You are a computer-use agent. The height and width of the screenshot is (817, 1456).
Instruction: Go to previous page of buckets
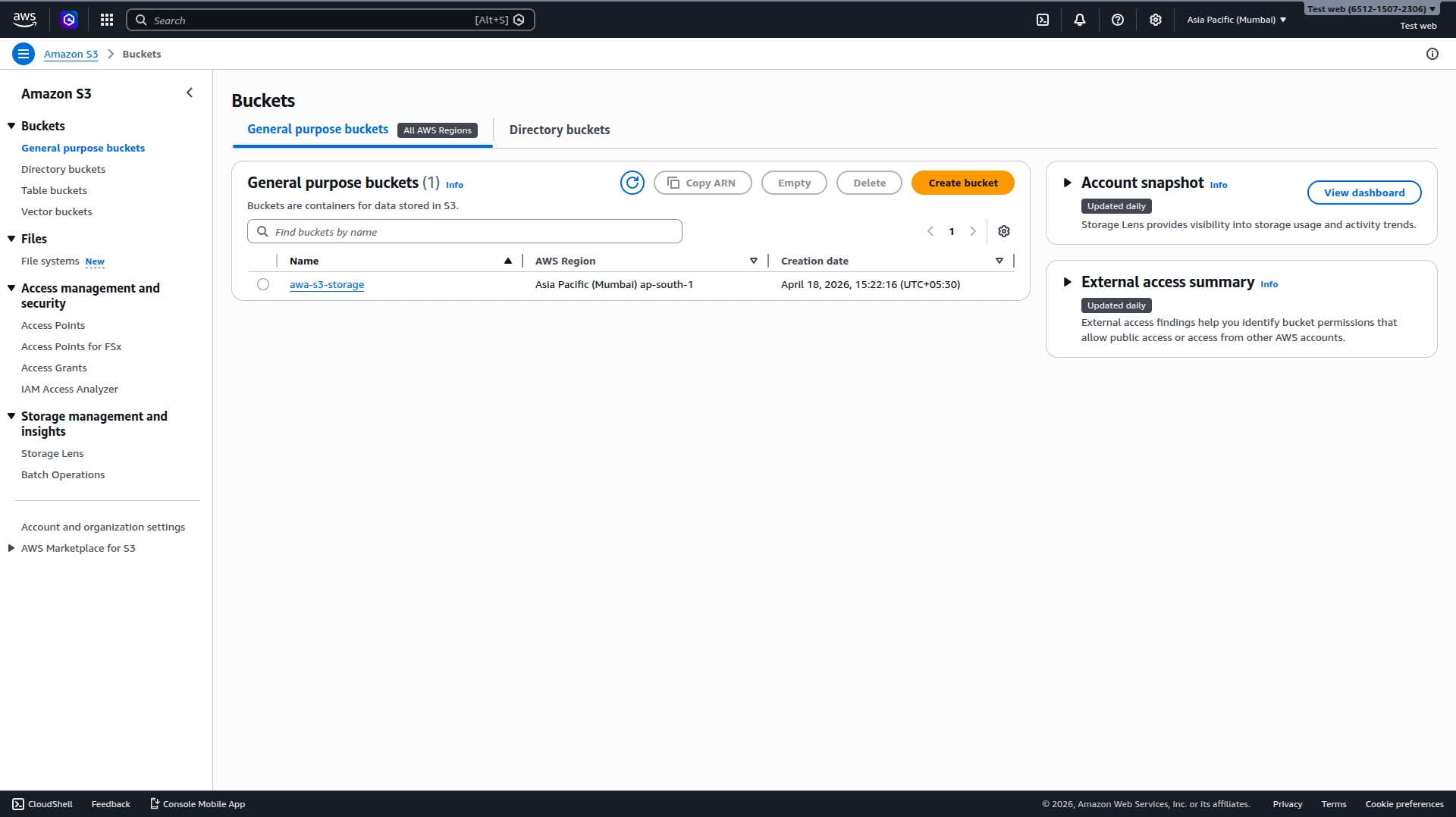tap(930, 231)
